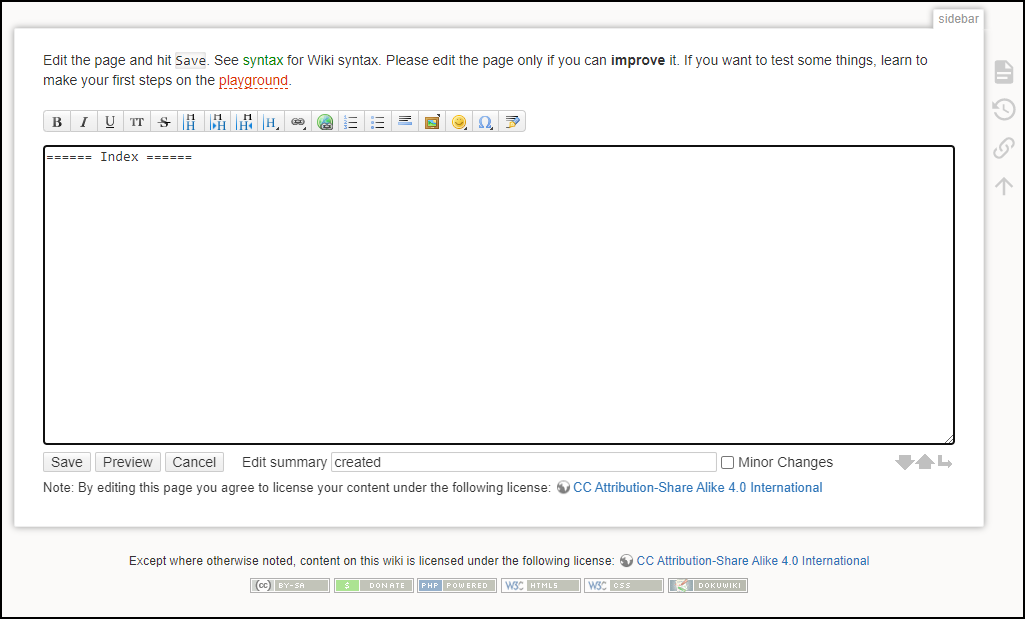
Task: Open the syntax help link
Action: click(263, 60)
